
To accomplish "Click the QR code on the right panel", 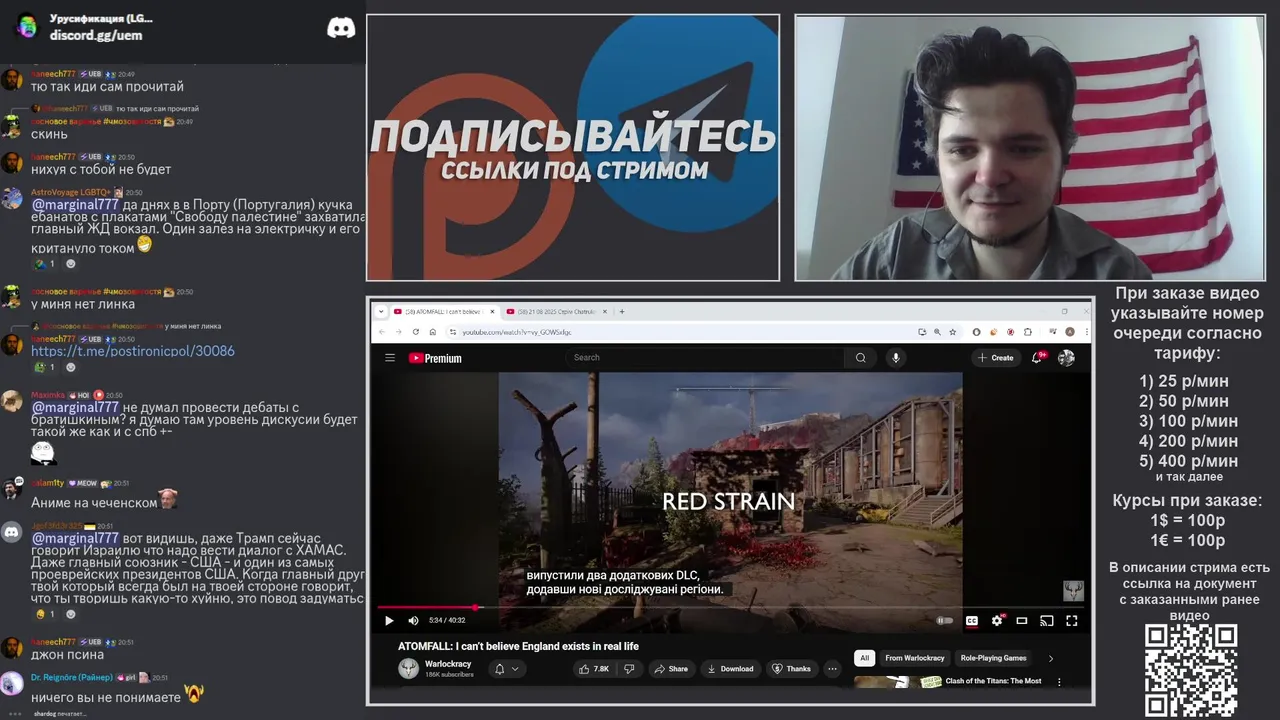I will tap(1191, 670).
